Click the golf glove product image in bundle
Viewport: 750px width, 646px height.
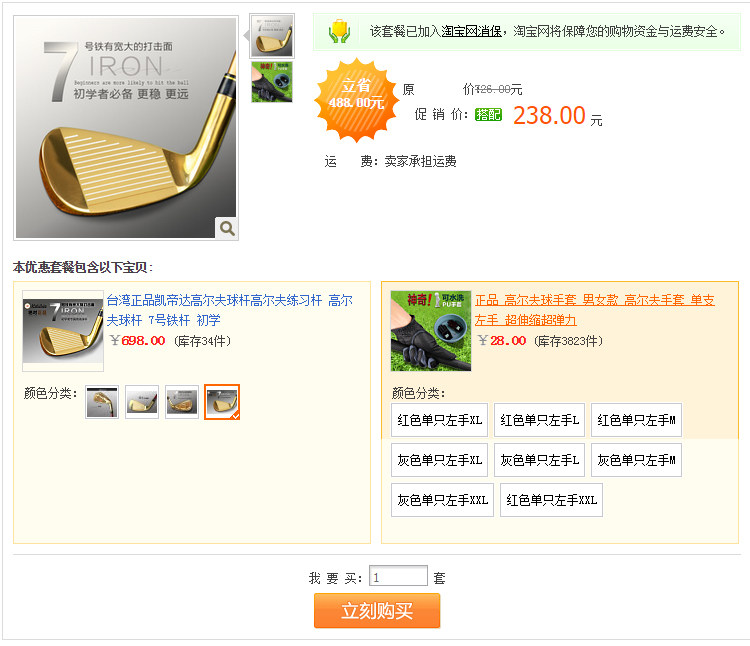coord(431,331)
